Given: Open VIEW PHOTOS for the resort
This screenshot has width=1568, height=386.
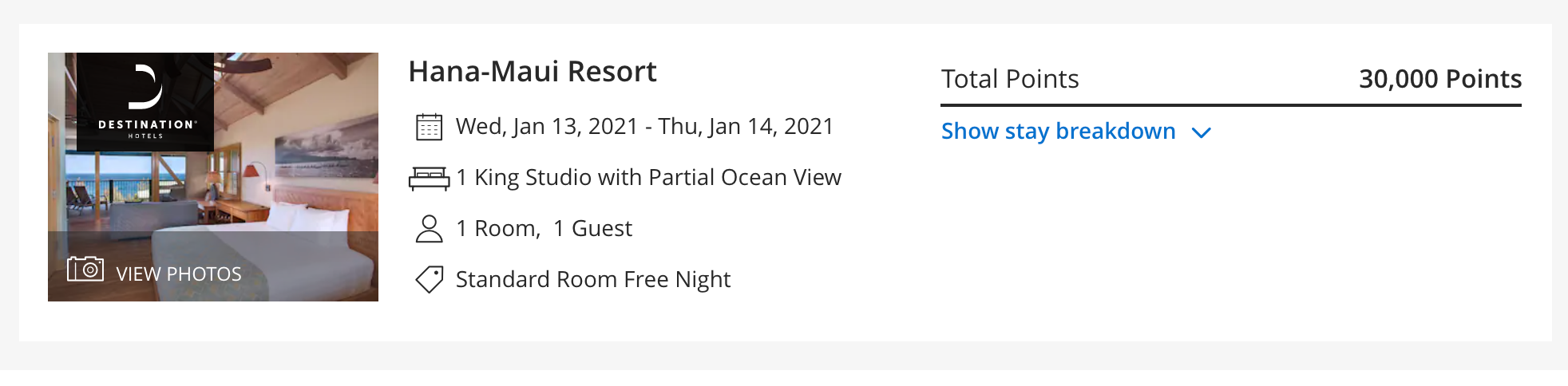Looking at the screenshot, I should click(x=178, y=274).
